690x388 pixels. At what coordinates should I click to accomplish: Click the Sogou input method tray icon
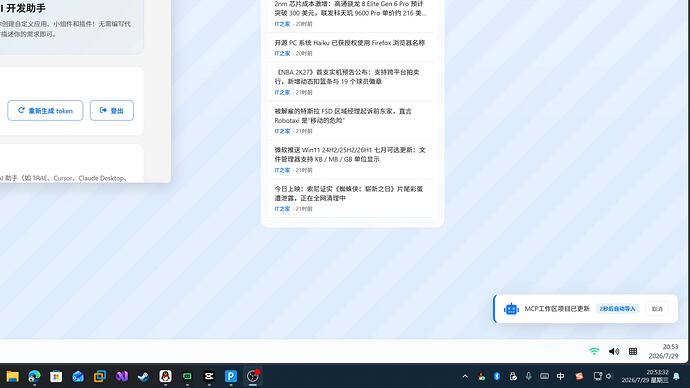click(579, 377)
